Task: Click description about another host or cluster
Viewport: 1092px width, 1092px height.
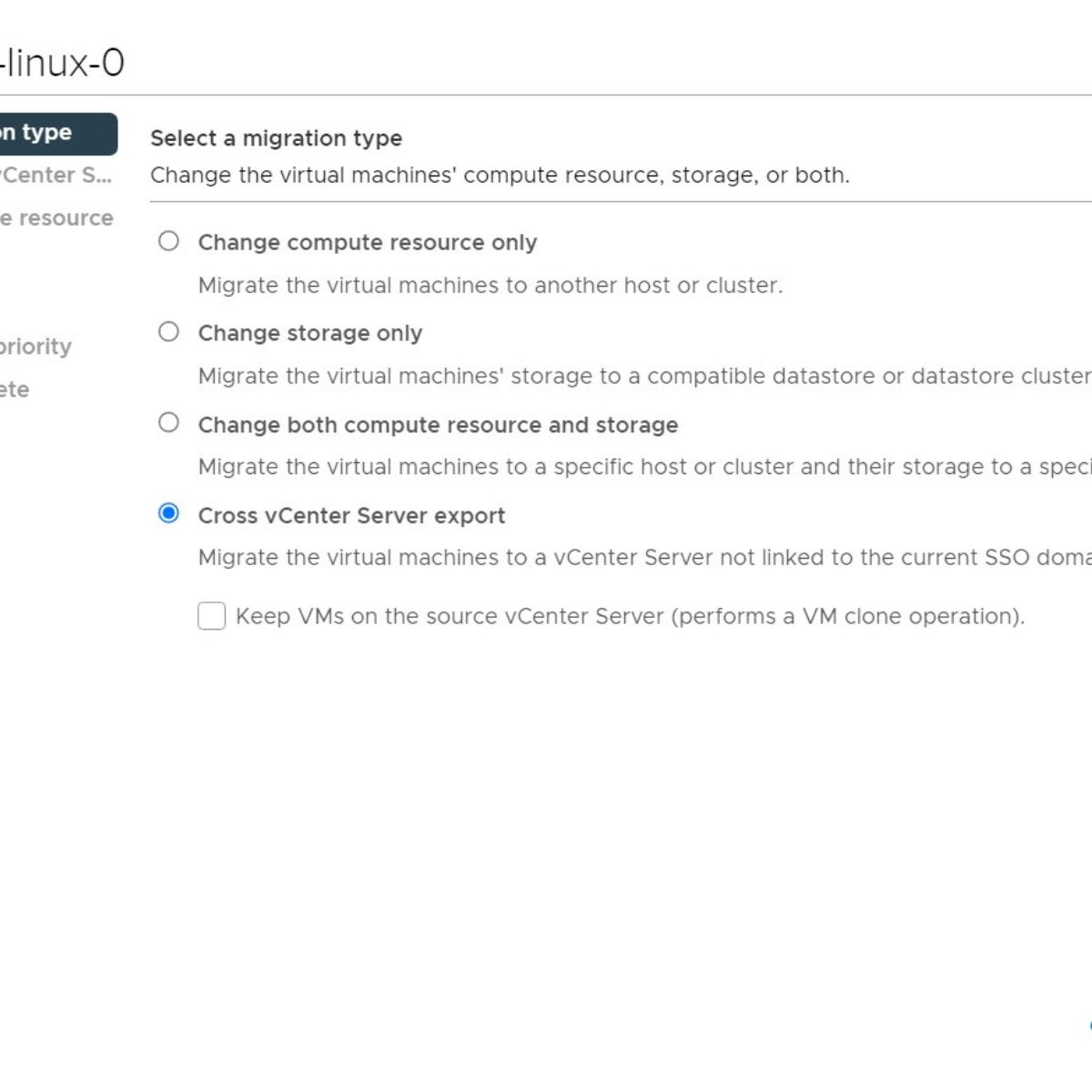Action: tap(490, 285)
